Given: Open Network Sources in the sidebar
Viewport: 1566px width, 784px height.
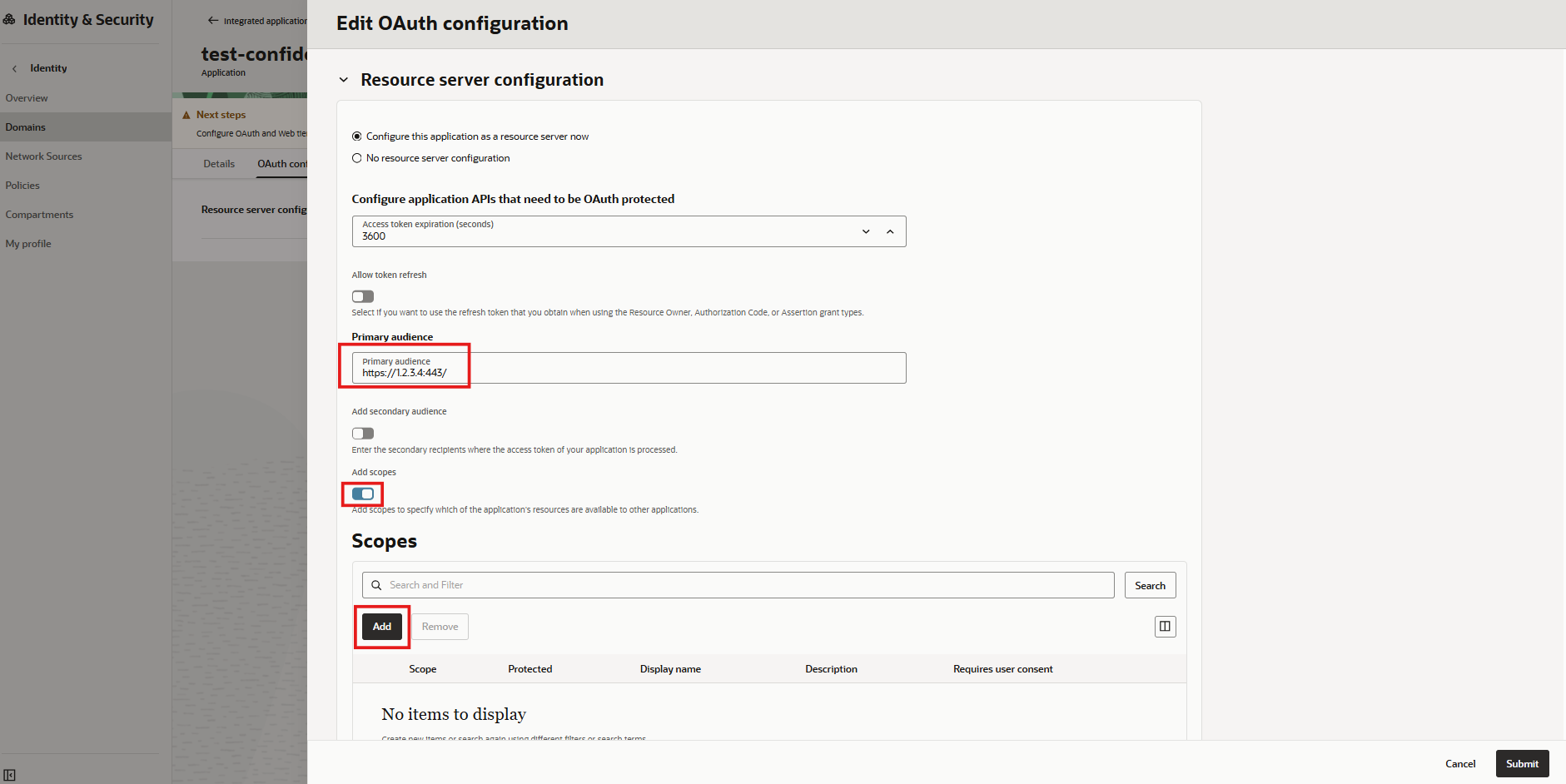Looking at the screenshot, I should click(43, 156).
